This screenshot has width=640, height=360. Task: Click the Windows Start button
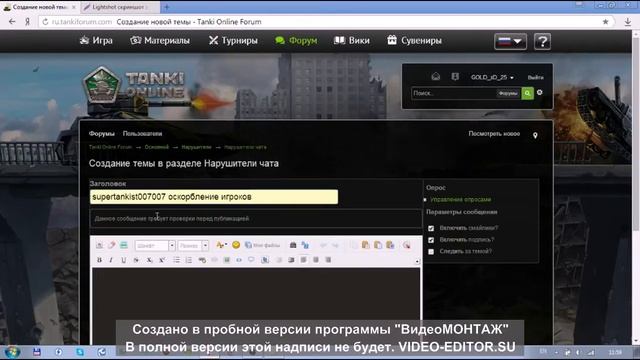tap(12, 352)
